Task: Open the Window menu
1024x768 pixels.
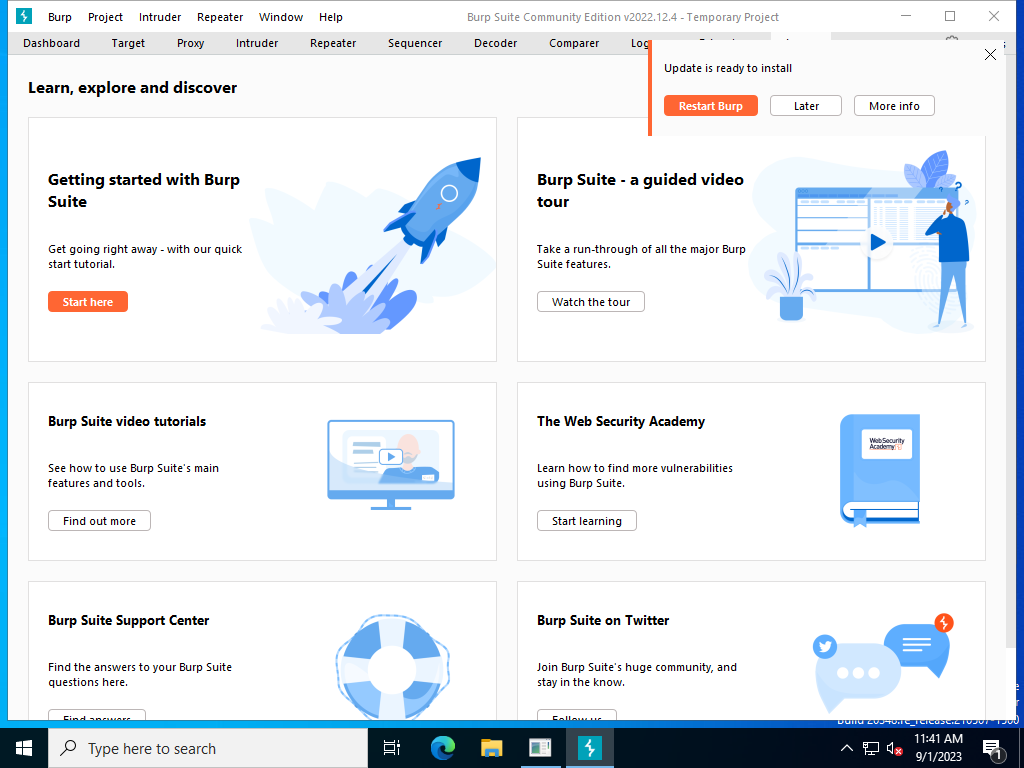Action: click(x=281, y=17)
